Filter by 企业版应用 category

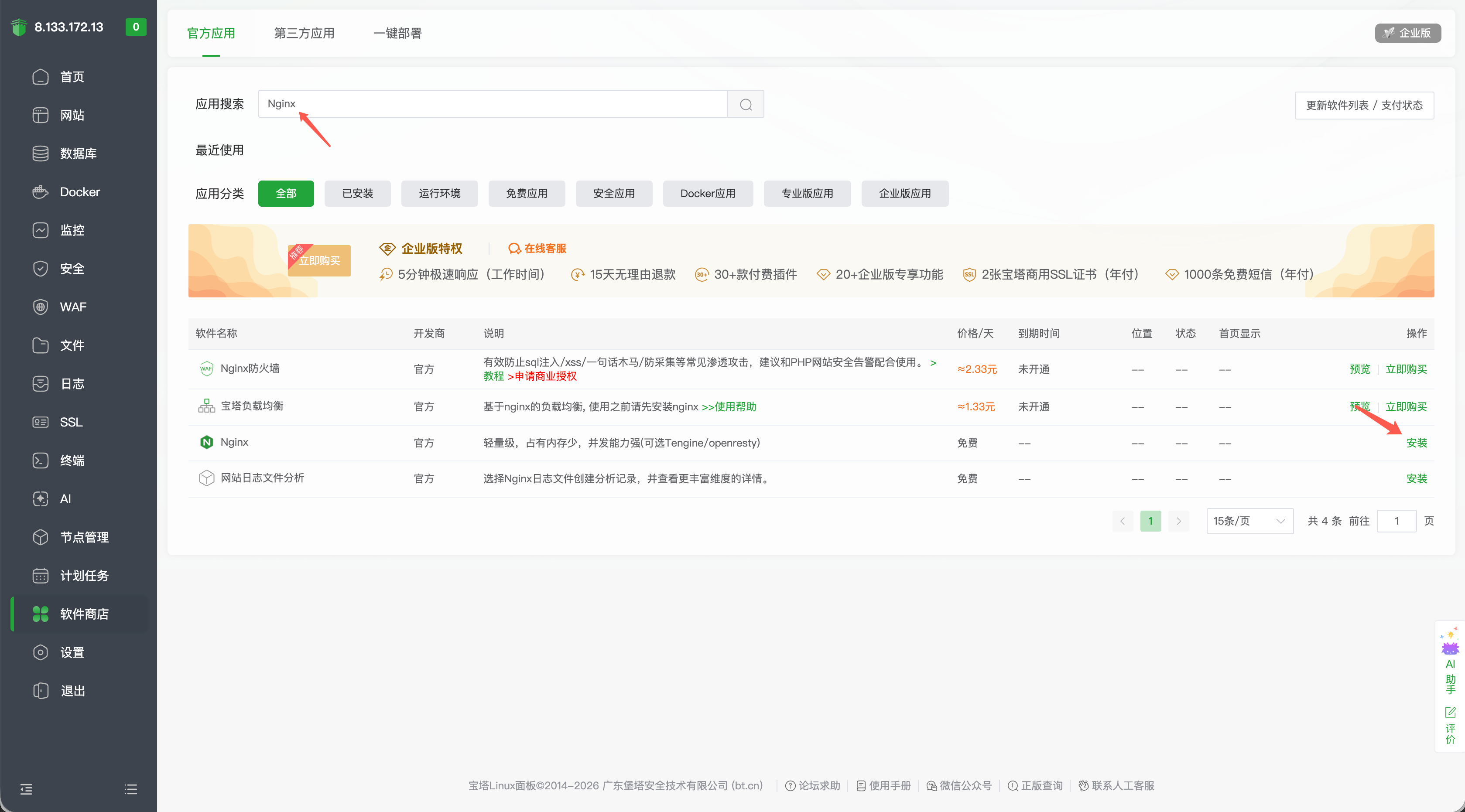(x=905, y=193)
